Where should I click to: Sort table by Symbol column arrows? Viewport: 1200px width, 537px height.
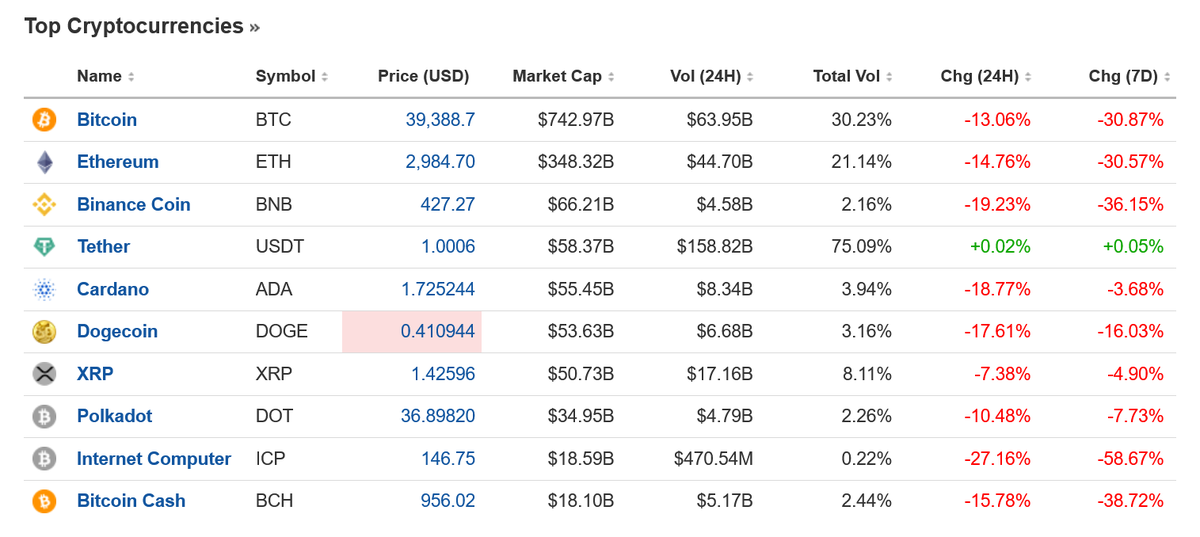point(324,77)
